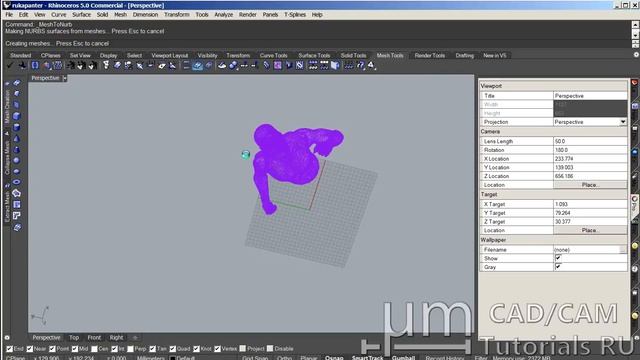Click the blue brackets icon in toolbar

coord(35,65)
